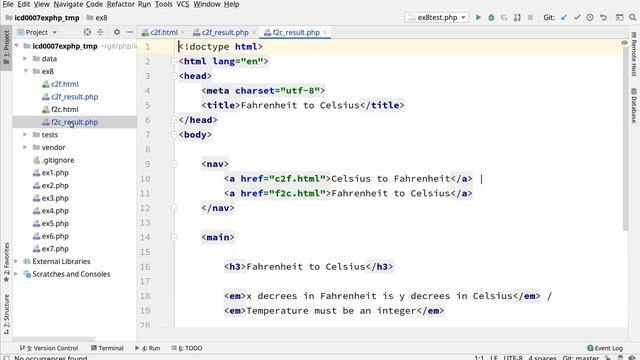
Task: Expand External Libraries node
Action: 16,261
